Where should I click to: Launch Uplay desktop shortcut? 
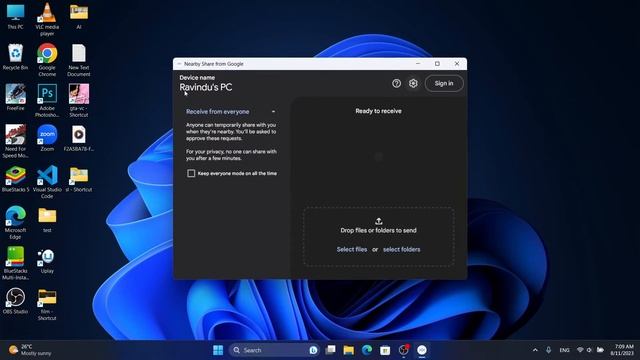pos(47,260)
